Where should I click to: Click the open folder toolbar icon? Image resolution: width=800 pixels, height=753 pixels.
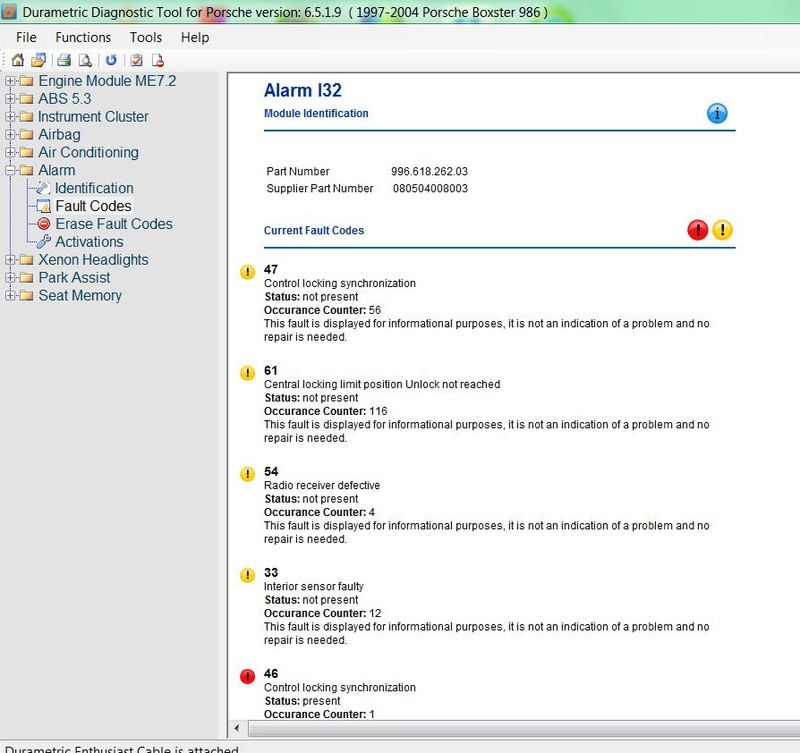pyautogui.click(x=39, y=60)
